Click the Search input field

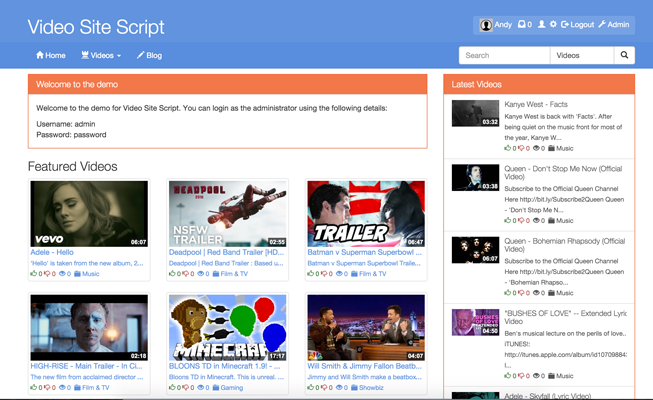click(504, 55)
